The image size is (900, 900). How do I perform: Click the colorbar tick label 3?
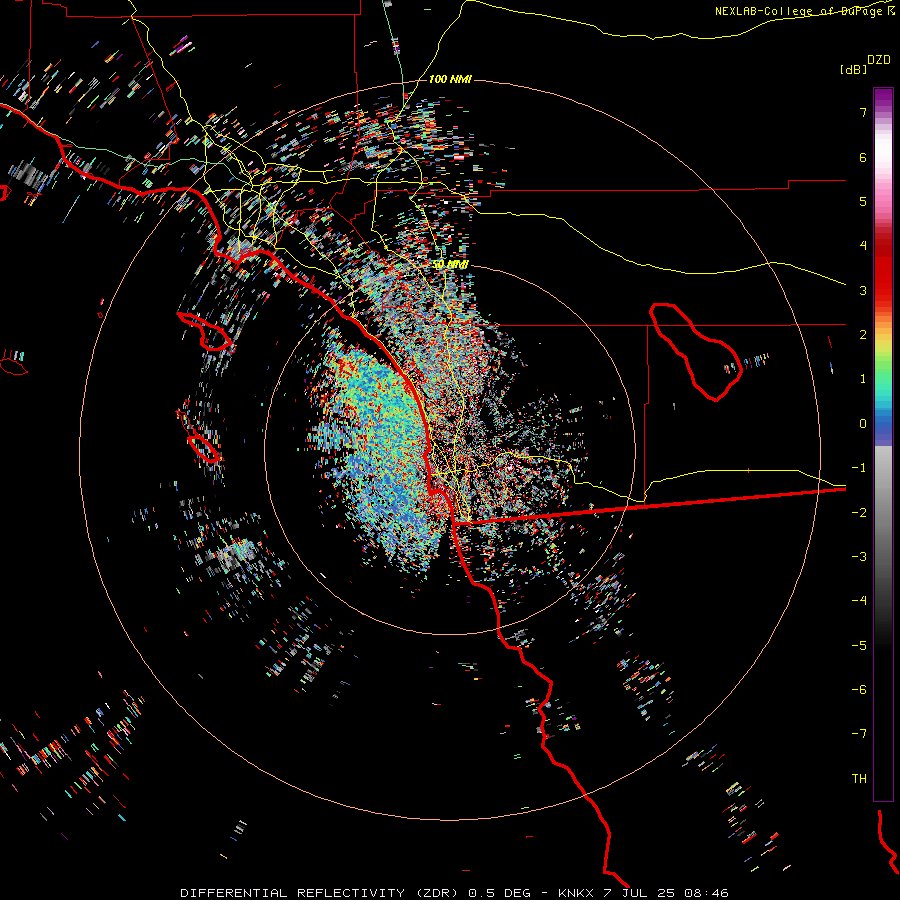pyautogui.click(x=863, y=290)
